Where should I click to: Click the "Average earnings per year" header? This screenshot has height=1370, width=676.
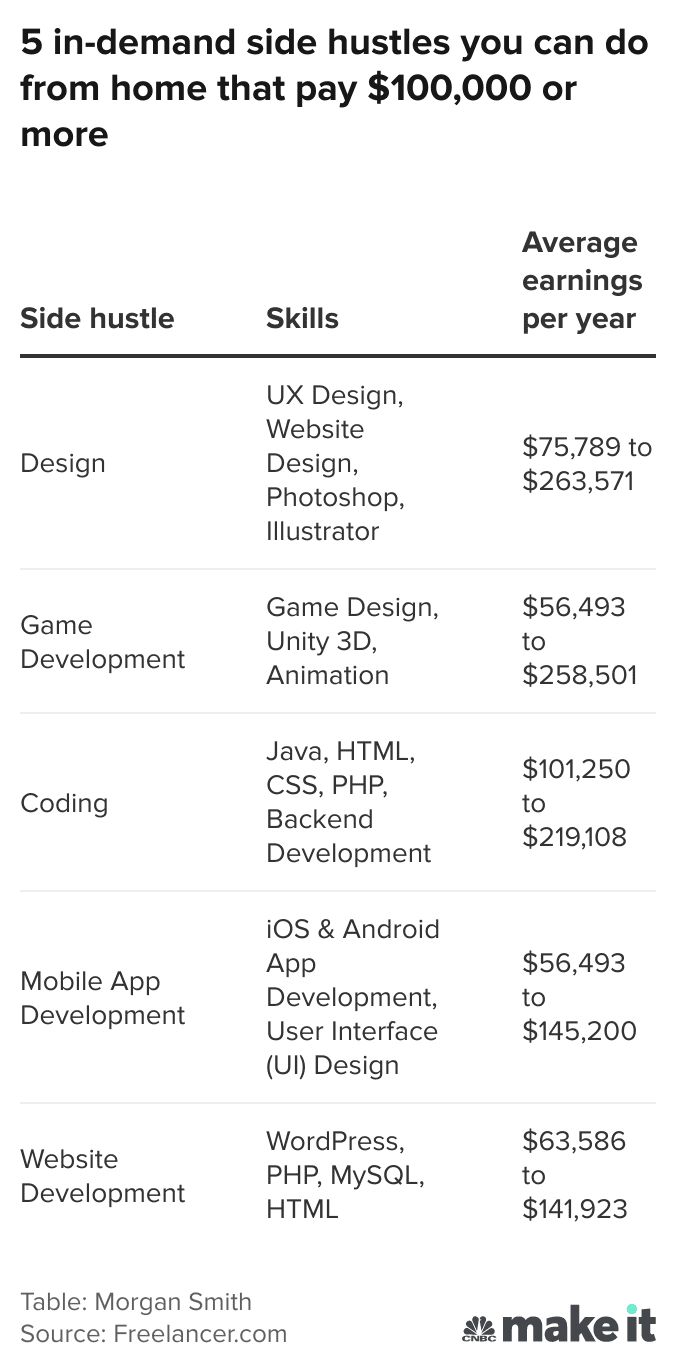(x=582, y=281)
